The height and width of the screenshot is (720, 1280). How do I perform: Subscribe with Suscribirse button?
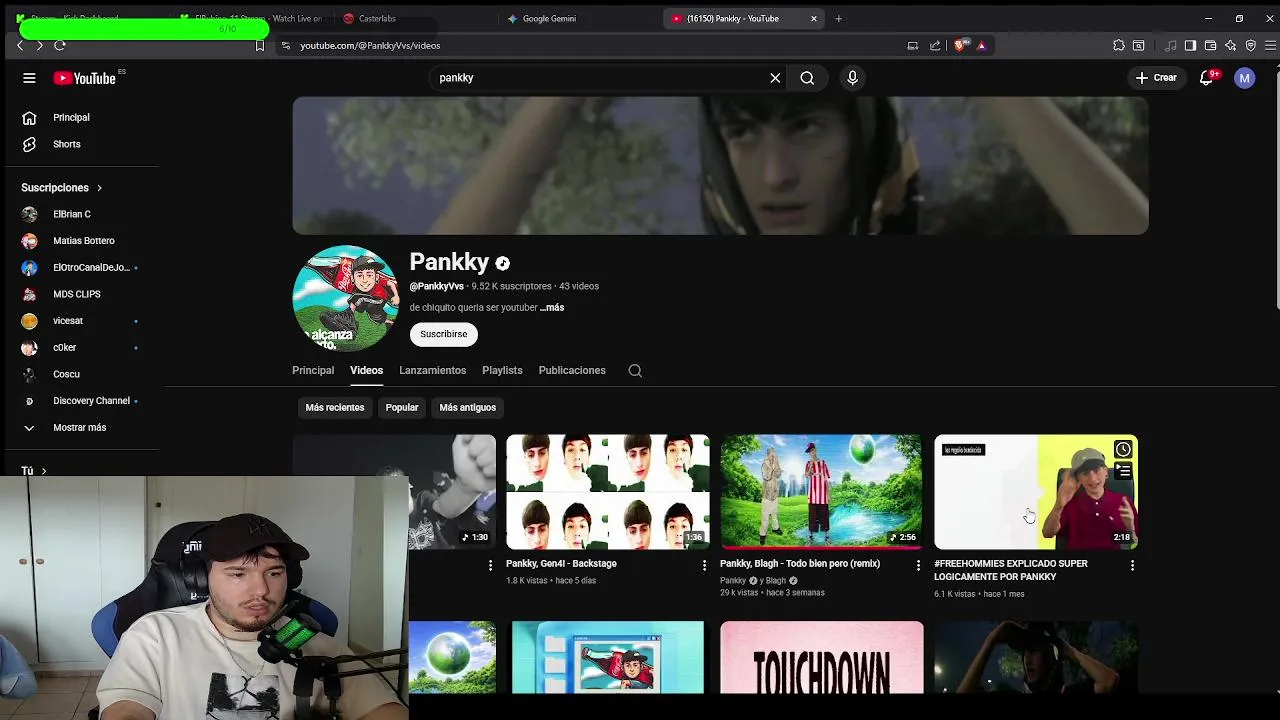click(x=443, y=334)
